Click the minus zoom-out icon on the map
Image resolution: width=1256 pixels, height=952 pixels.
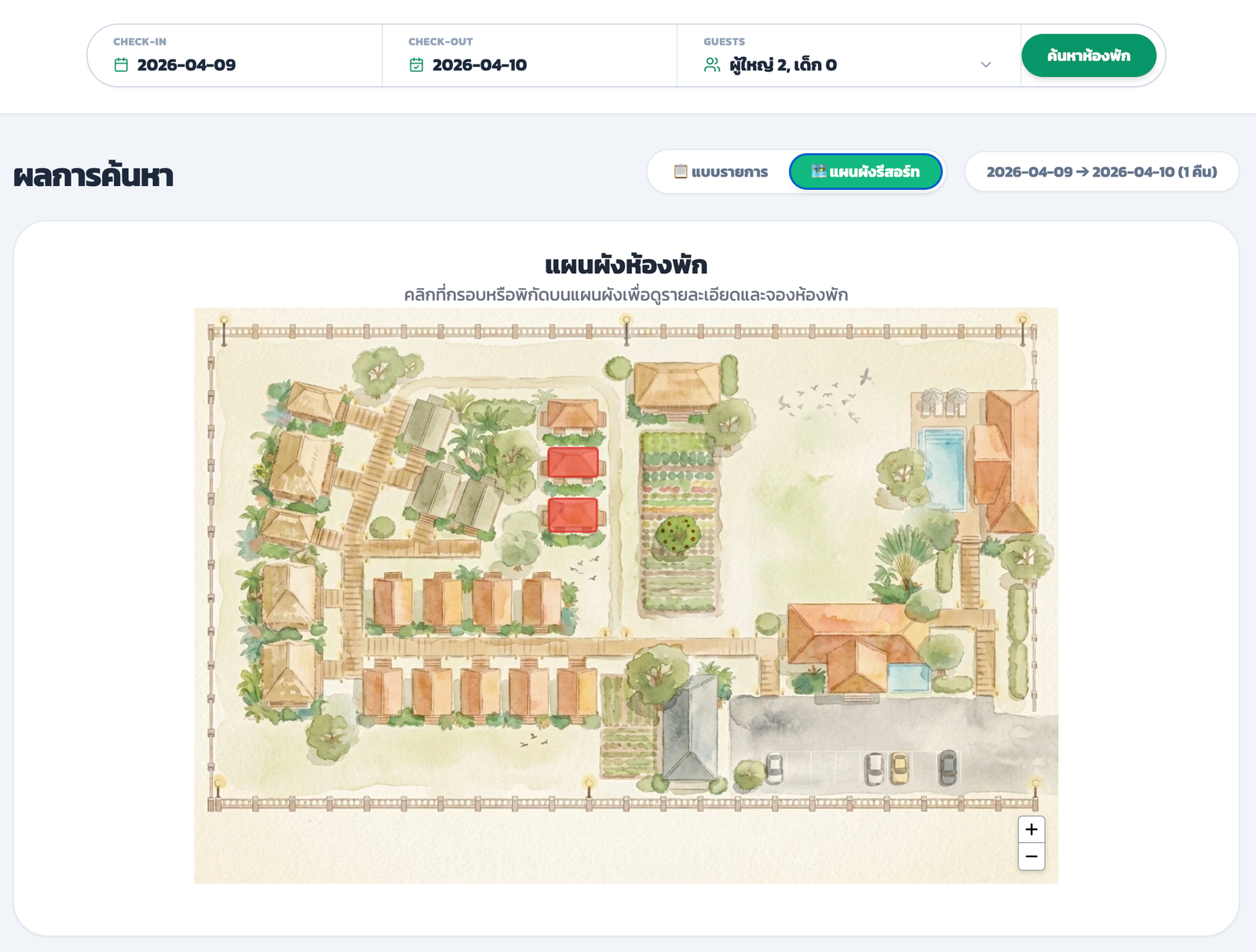[1031, 856]
